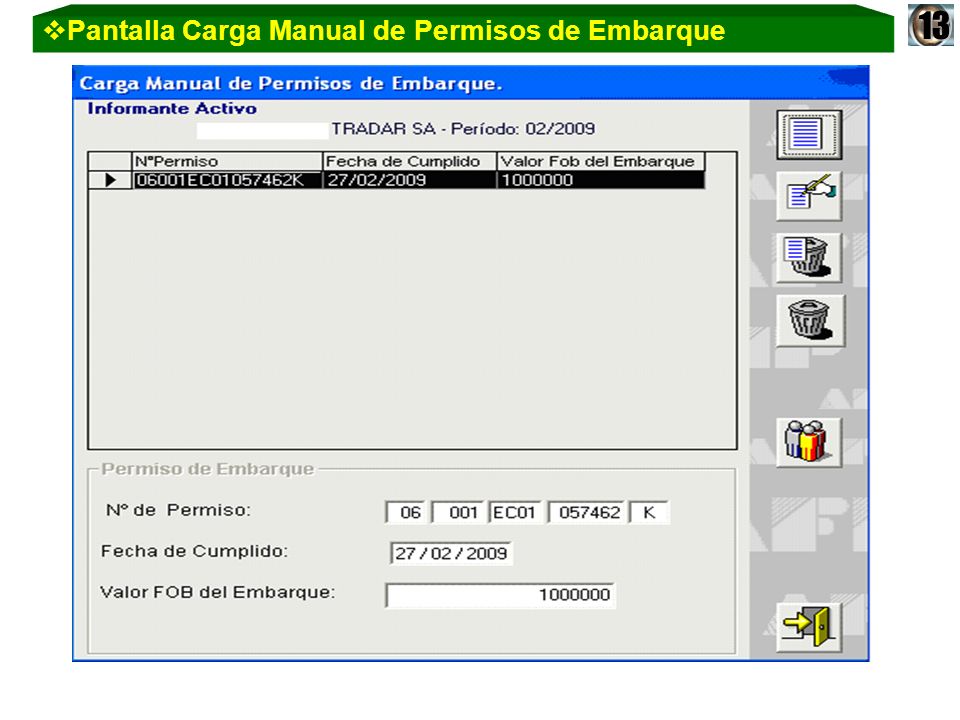Click the exit door icon

pyautogui.click(x=809, y=627)
